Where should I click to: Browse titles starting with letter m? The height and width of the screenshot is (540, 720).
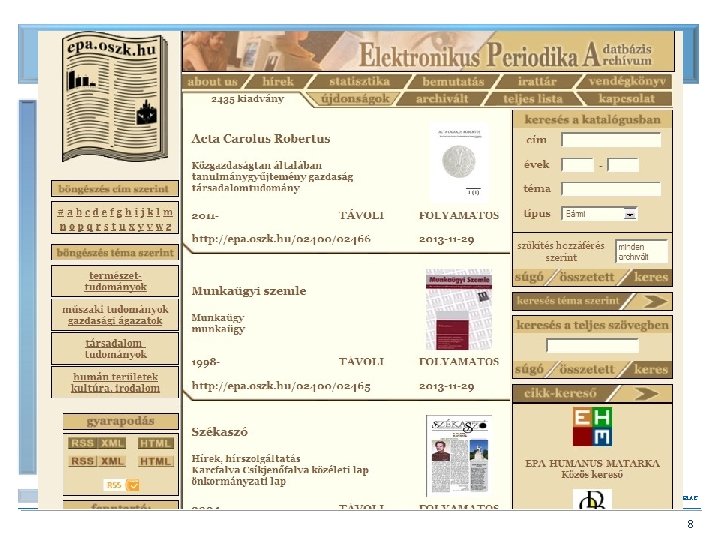(168, 213)
